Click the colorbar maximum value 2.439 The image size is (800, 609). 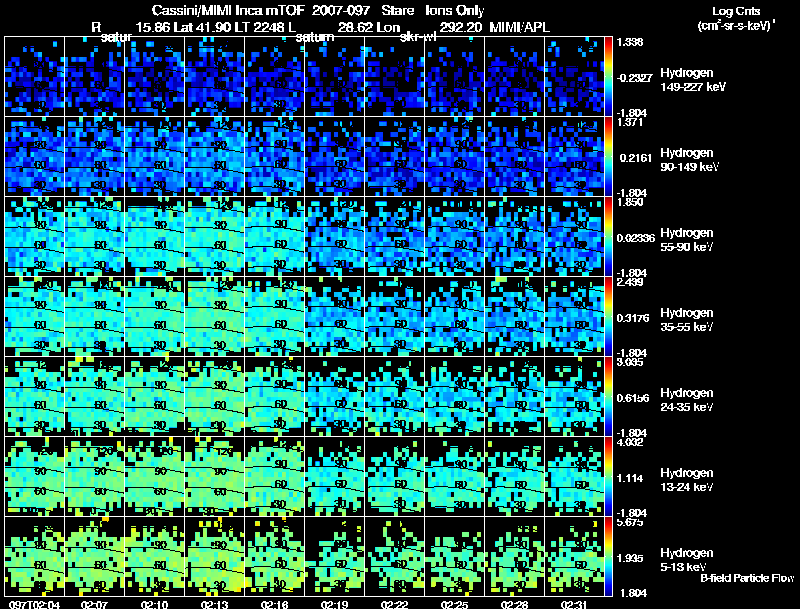click(631, 283)
